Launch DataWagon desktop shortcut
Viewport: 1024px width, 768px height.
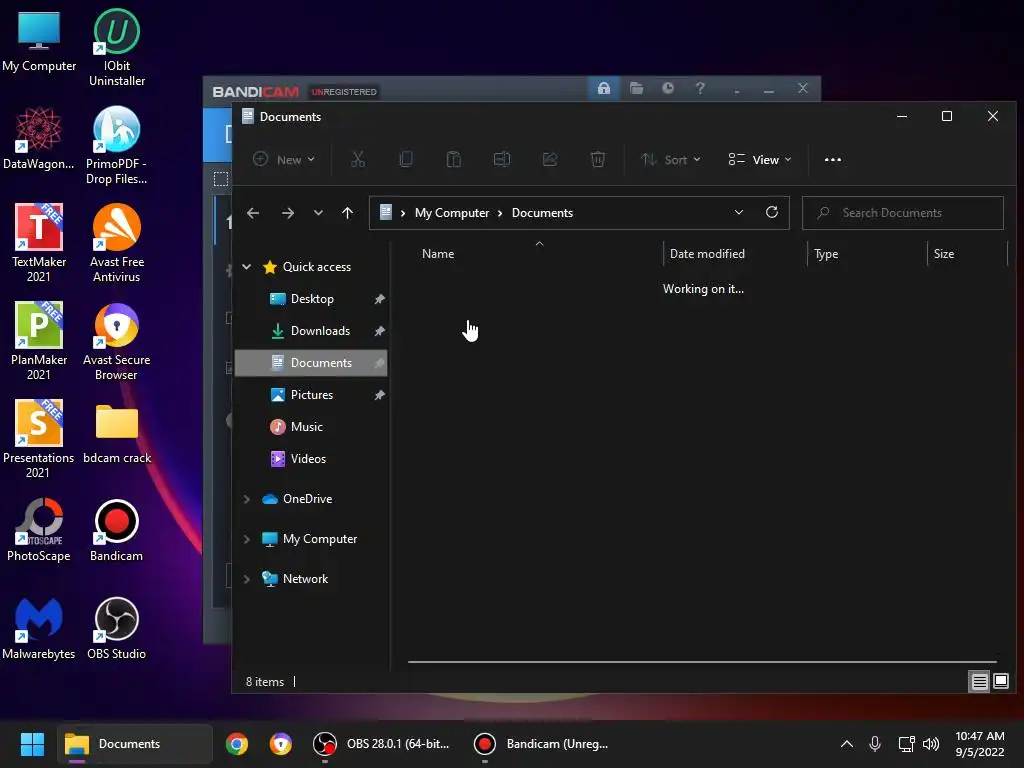(x=39, y=138)
